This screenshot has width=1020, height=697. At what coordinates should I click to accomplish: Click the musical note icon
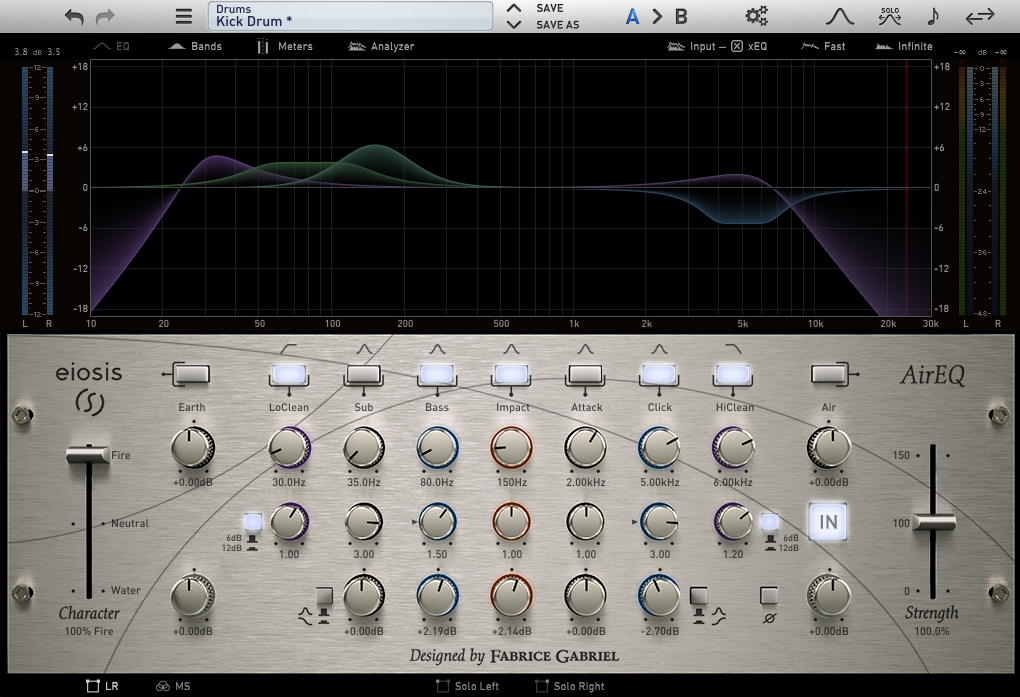(x=933, y=16)
